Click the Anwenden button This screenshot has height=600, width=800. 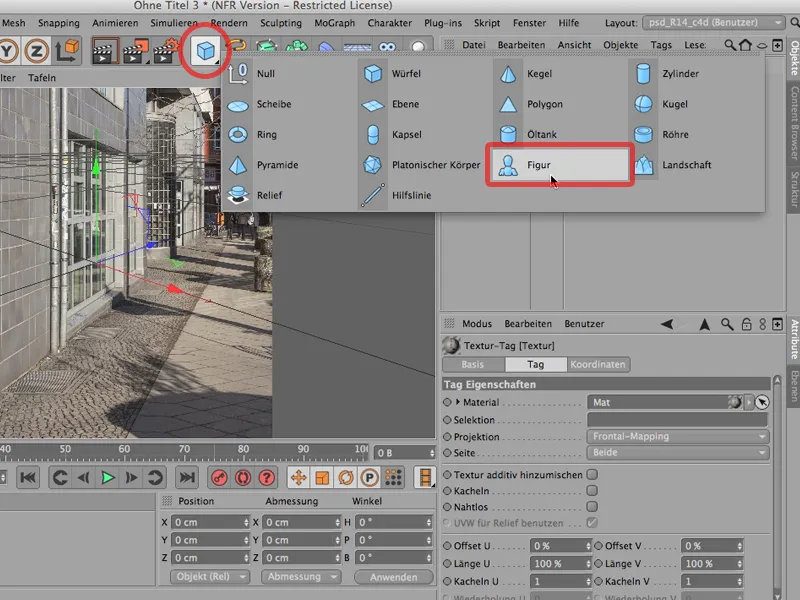[x=393, y=577]
